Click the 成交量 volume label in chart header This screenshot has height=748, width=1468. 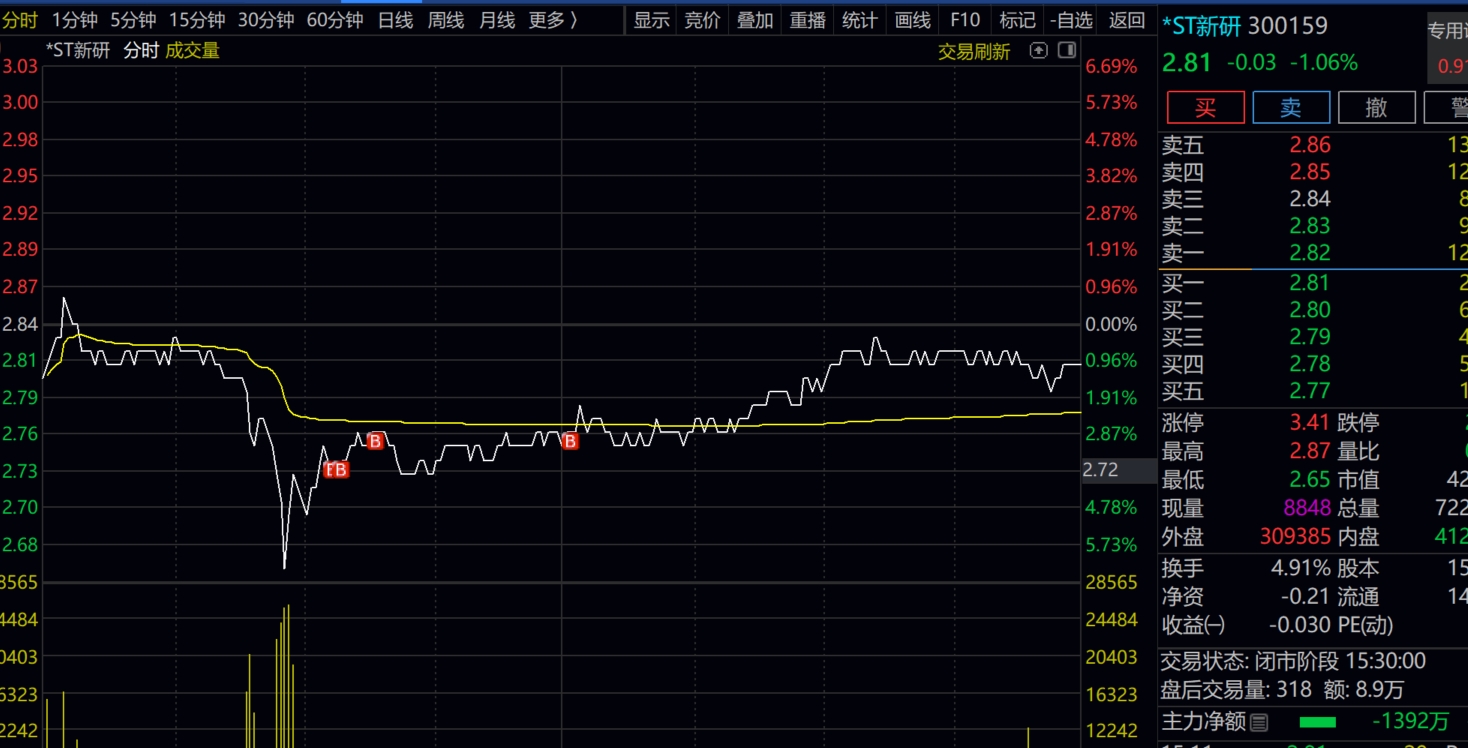point(193,50)
